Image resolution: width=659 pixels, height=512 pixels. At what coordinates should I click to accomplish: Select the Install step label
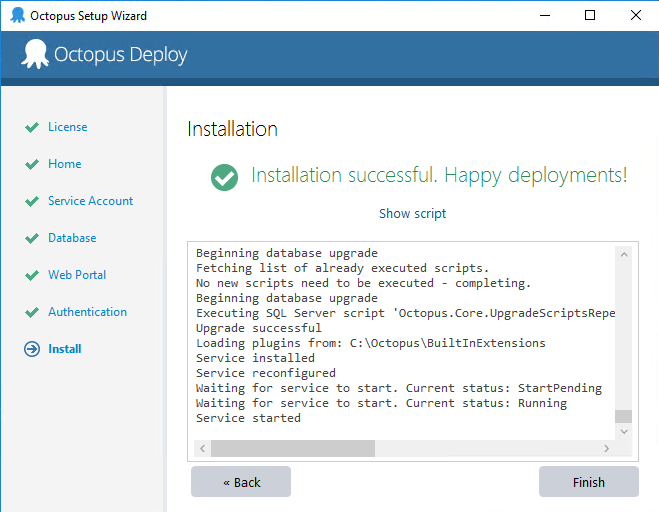[65, 349]
